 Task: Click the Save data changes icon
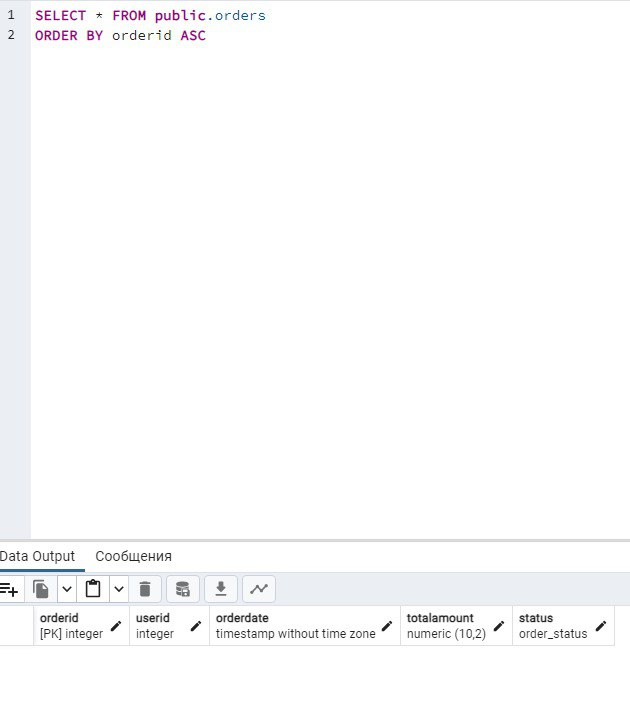[x=182, y=589]
